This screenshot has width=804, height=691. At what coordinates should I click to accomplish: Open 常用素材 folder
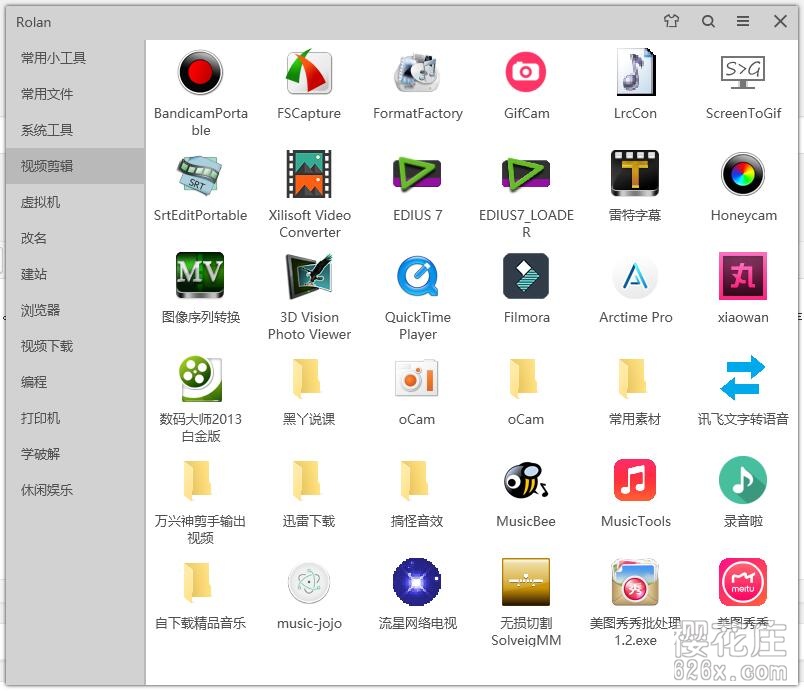pos(633,379)
